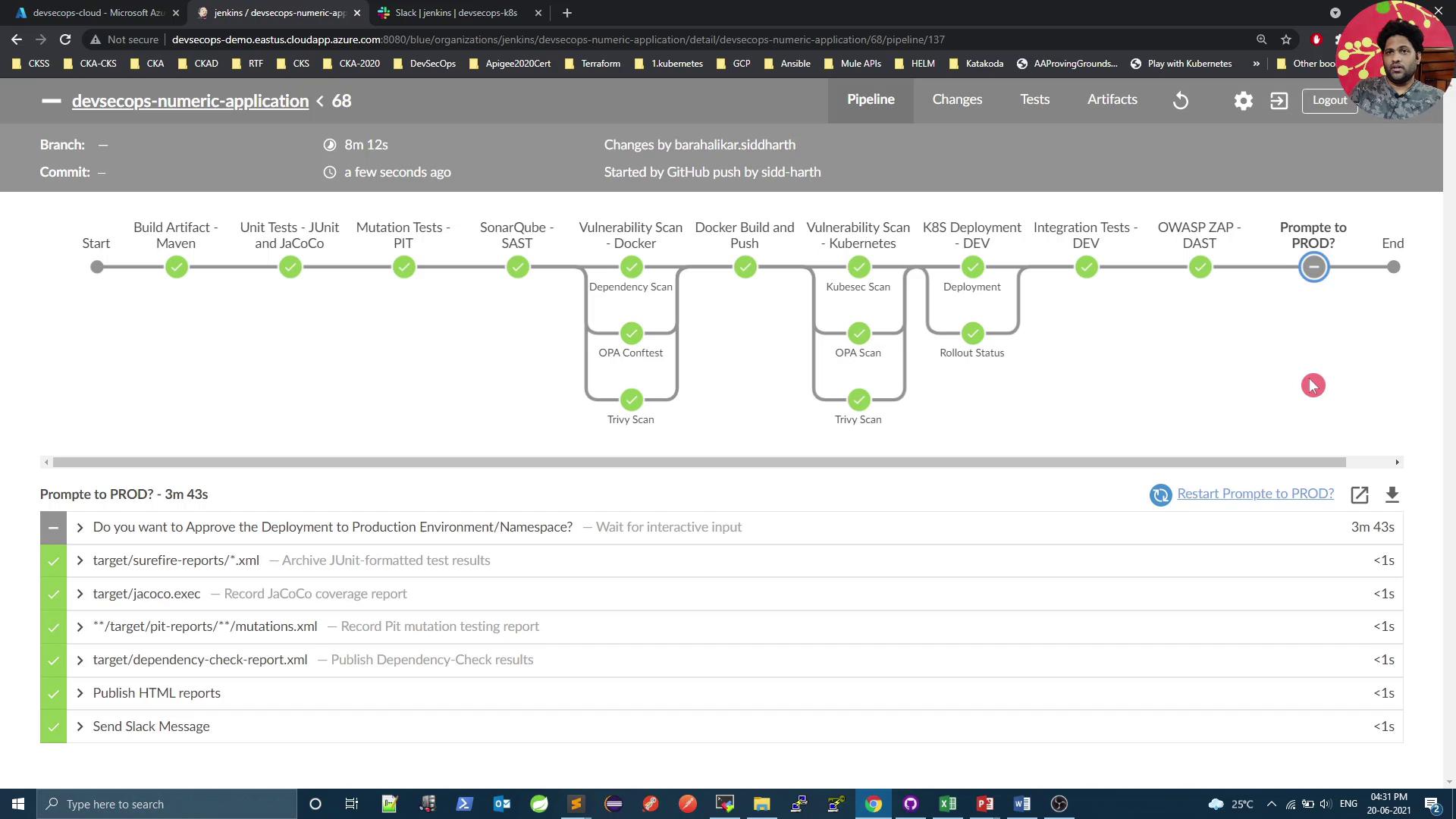Screen dimensions: 1456x819
Task: Select the paused Prompte to PROD stage node
Action: [1313, 267]
